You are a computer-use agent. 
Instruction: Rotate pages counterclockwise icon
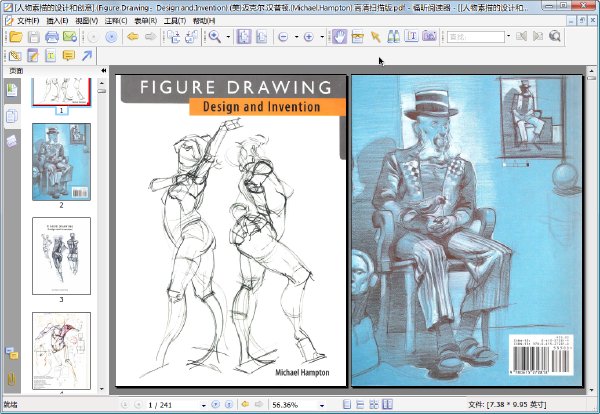coord(191,37)
